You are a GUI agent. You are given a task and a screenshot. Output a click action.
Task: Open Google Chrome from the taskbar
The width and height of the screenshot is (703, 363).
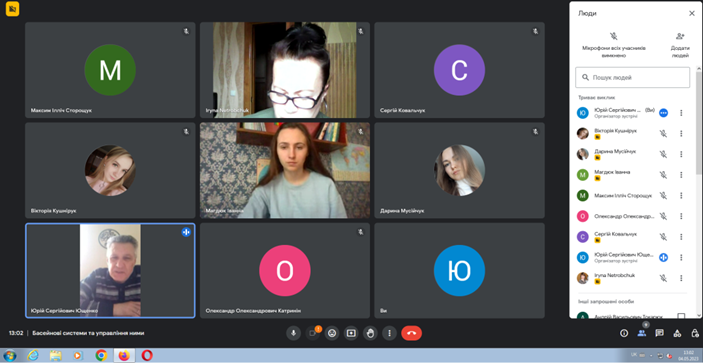point(101,356)
